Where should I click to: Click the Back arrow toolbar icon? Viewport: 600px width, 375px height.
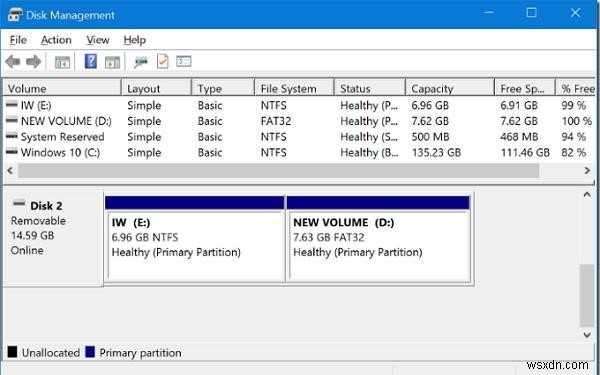13,61
